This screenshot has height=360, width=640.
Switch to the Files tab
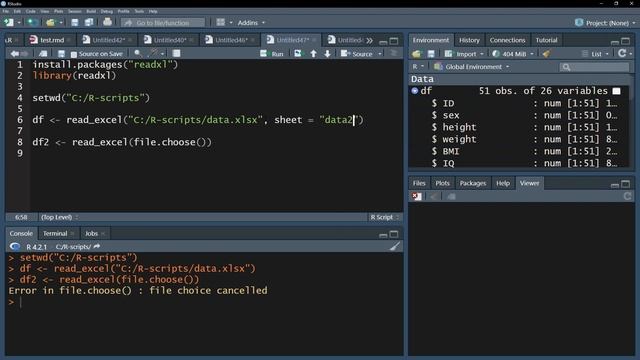tap(419, 183)
